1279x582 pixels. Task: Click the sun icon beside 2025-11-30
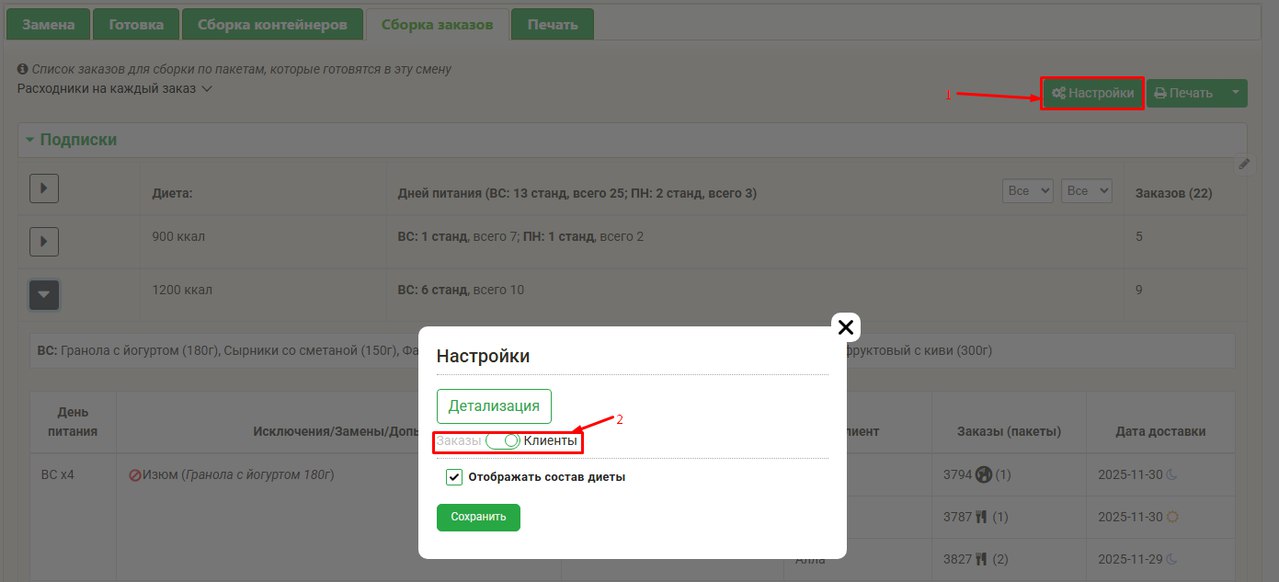pos(1172,517)
